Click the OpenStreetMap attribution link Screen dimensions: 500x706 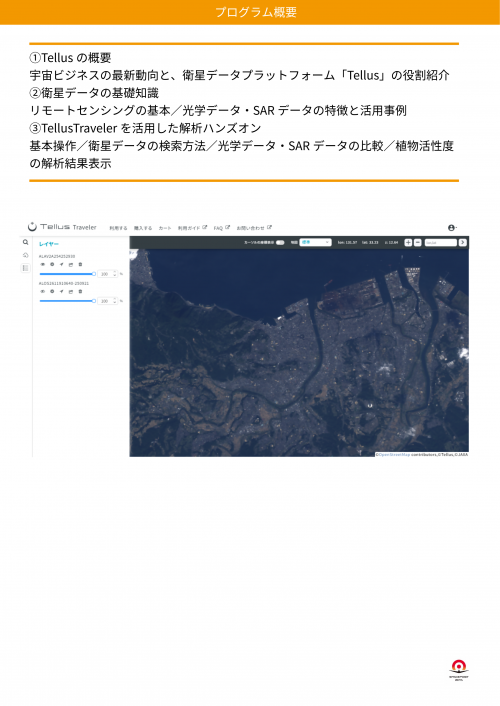(394, 455)
